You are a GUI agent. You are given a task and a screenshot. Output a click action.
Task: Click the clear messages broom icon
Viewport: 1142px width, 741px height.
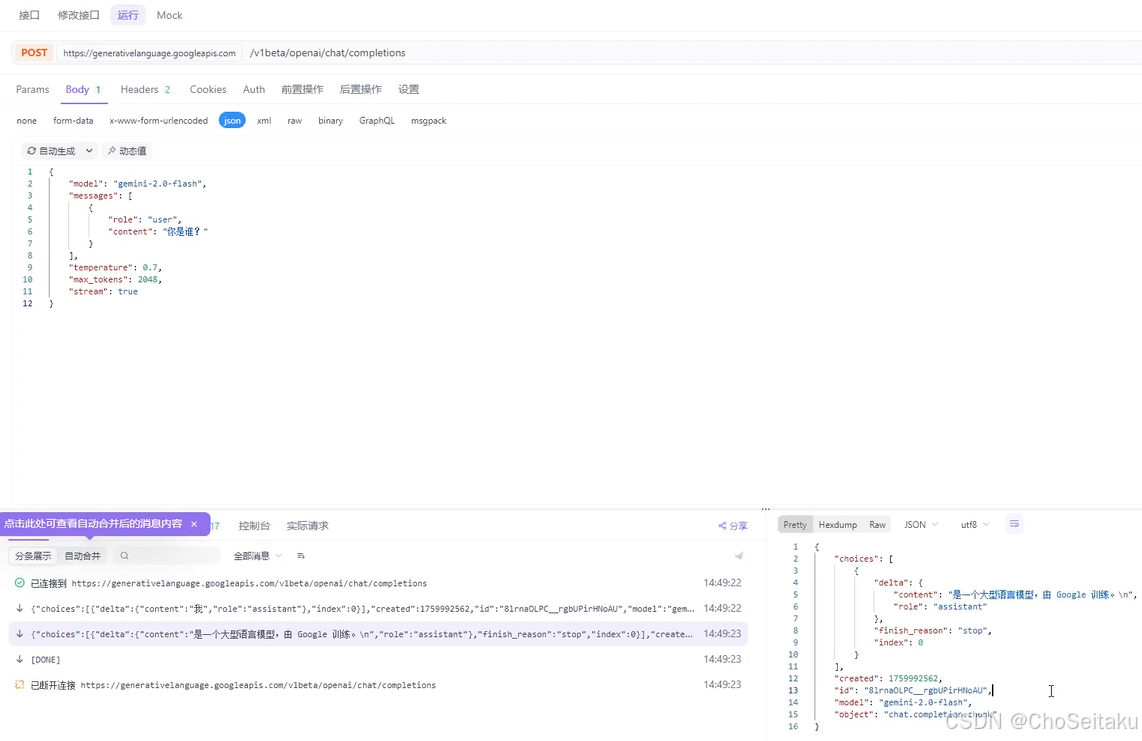tap(739, 556)
